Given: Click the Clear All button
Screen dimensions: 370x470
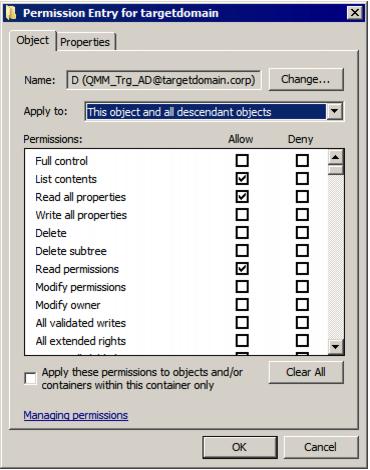Looking at the screenshot, I should [306, 372].
